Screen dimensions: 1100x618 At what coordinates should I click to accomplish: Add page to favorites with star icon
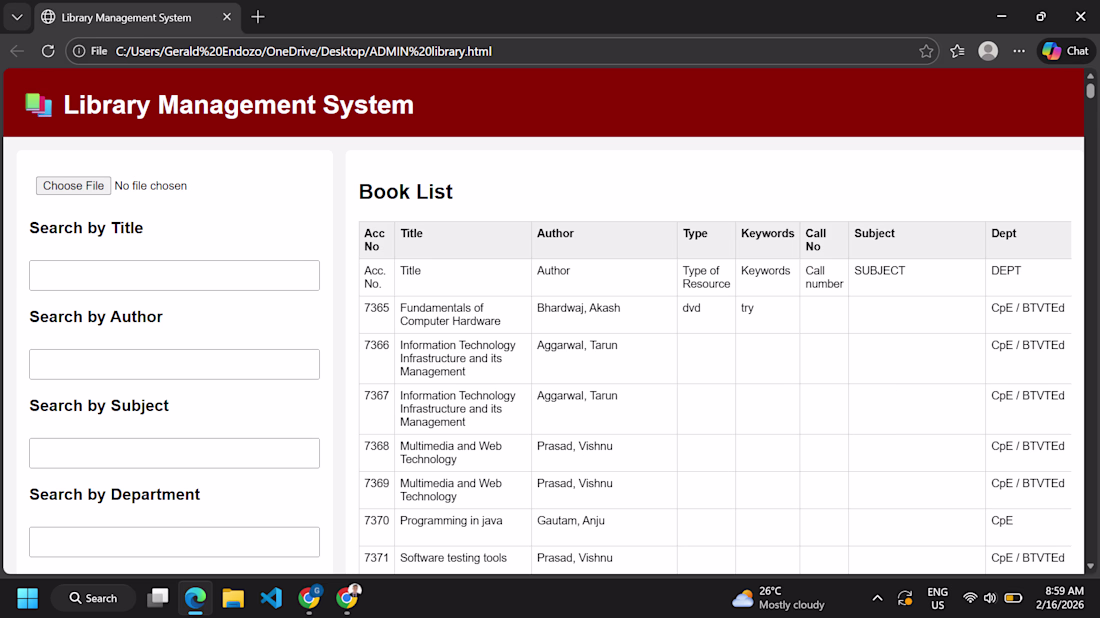926,51
